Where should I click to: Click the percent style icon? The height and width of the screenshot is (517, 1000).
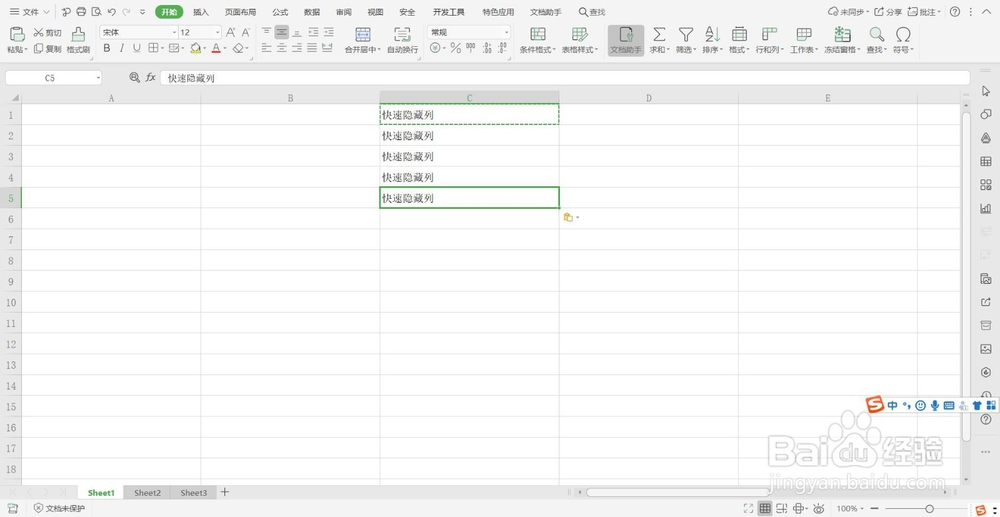pos(455,48)
